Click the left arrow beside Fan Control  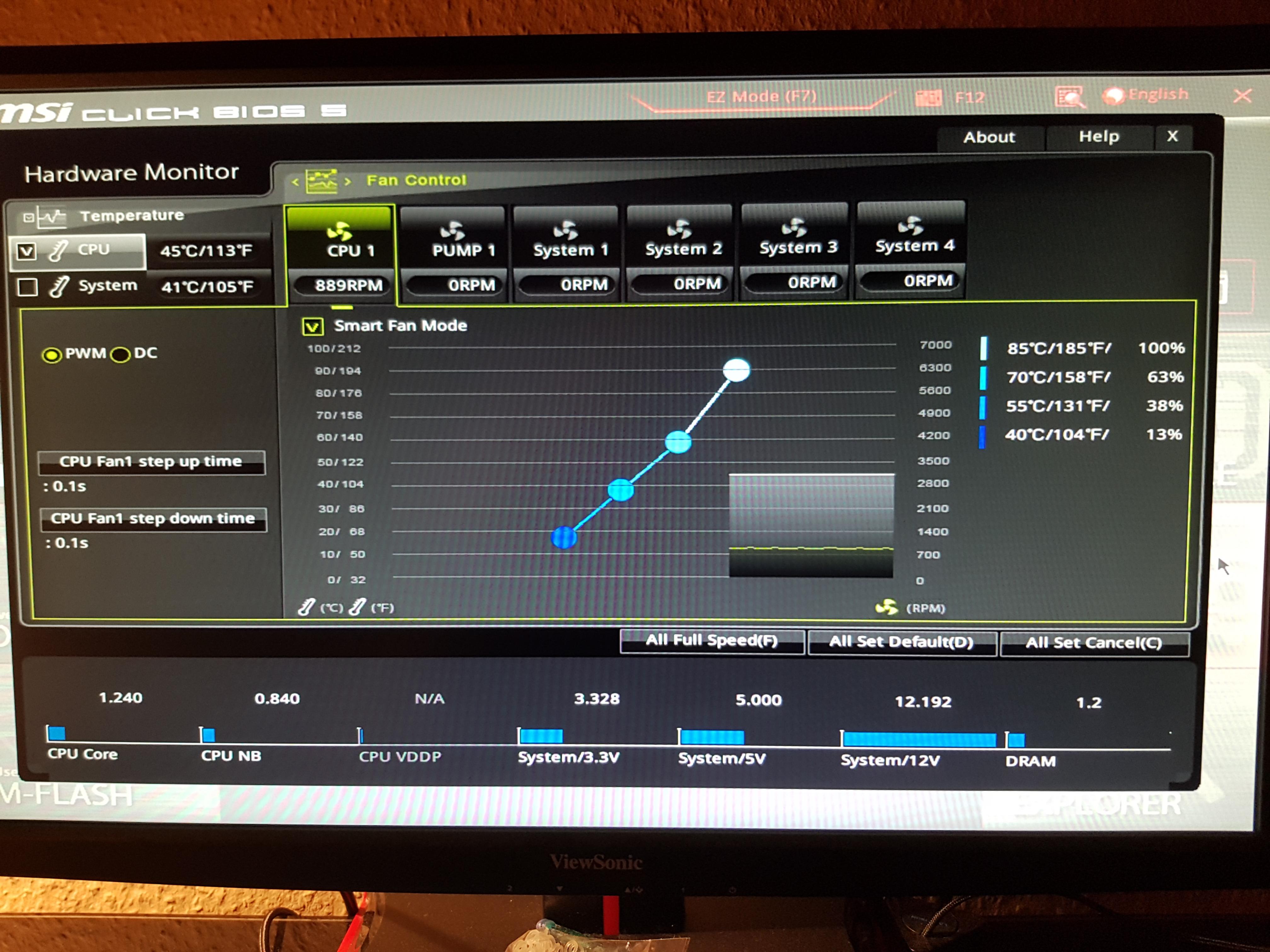[x=295, y=182]
